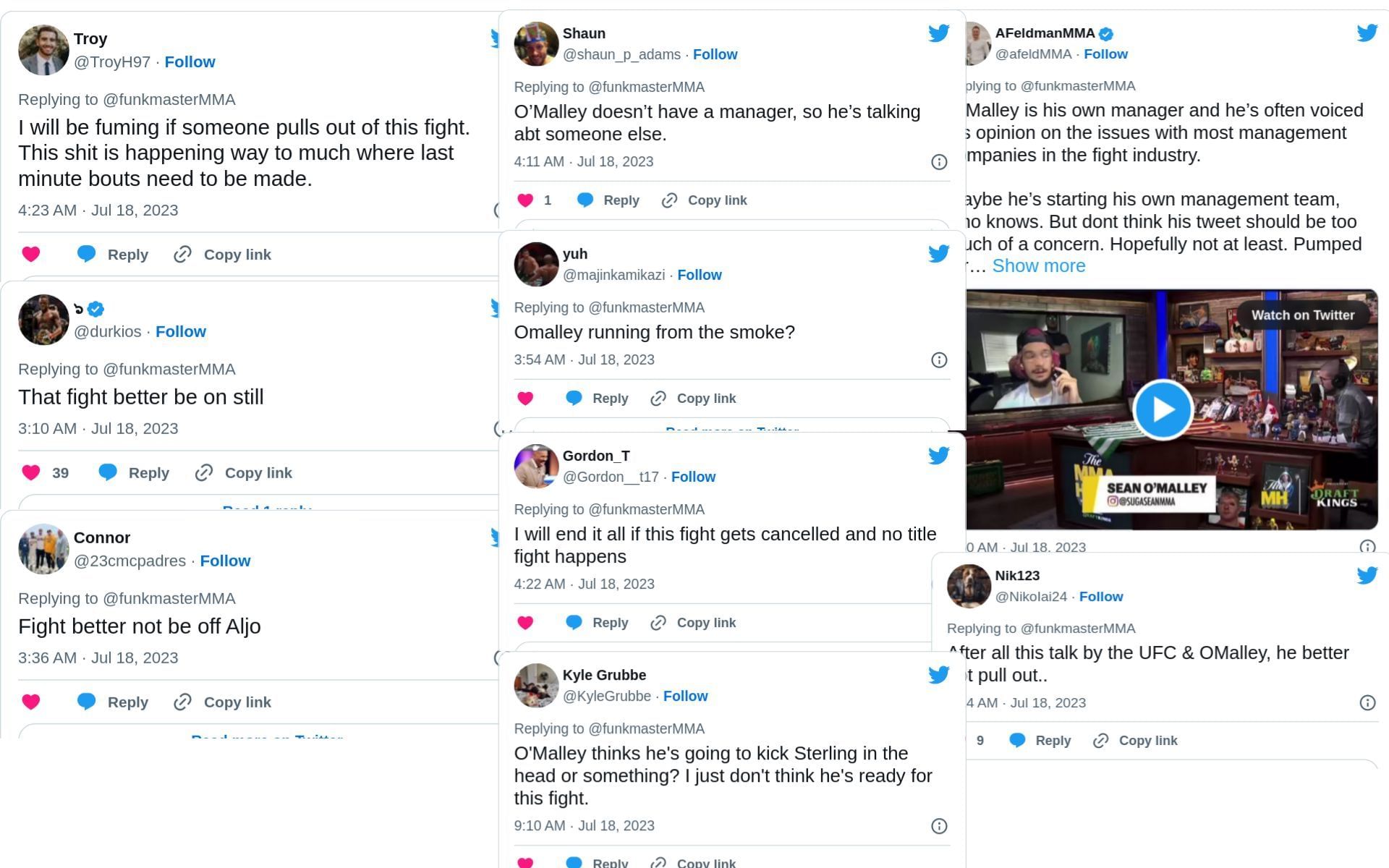
Task: Like Connor's reply
Action: tap(31, 702)
